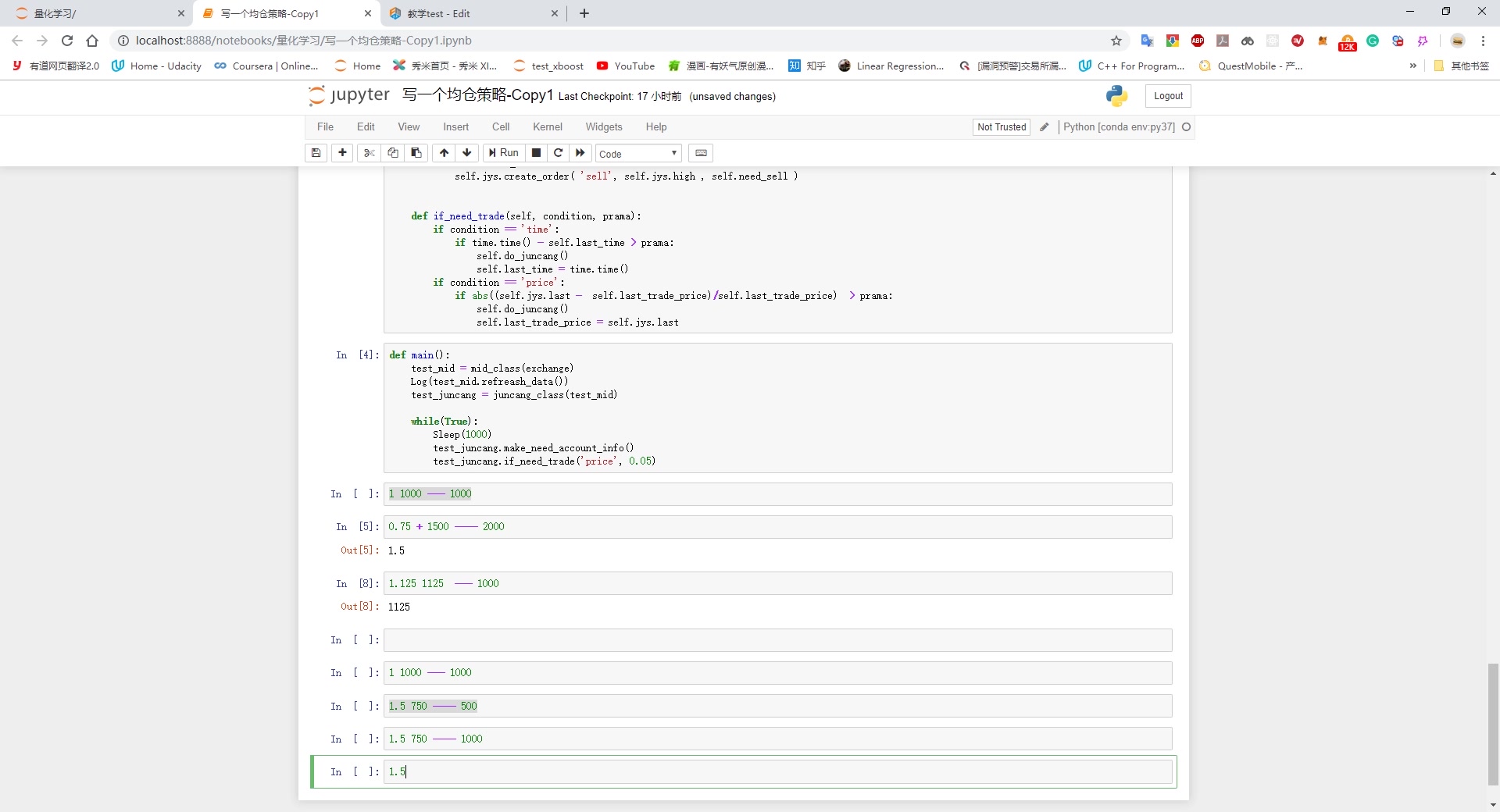The height and width of the screenshot is (812, 1500).
Task: Click the Jupyter logo
Action: [349, 95]
